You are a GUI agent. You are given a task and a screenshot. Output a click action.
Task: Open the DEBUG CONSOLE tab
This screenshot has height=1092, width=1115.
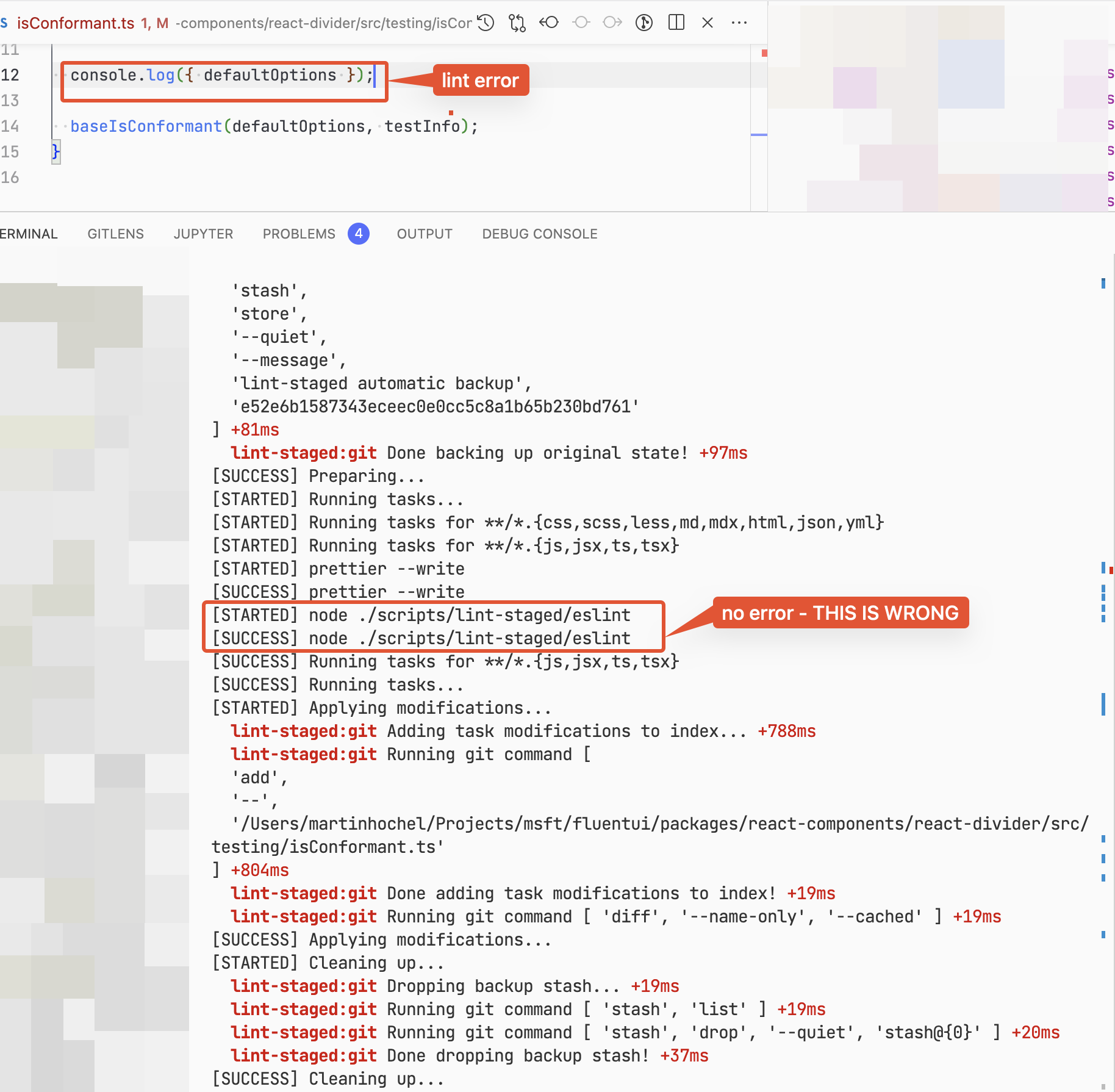(x=539, y=234)
